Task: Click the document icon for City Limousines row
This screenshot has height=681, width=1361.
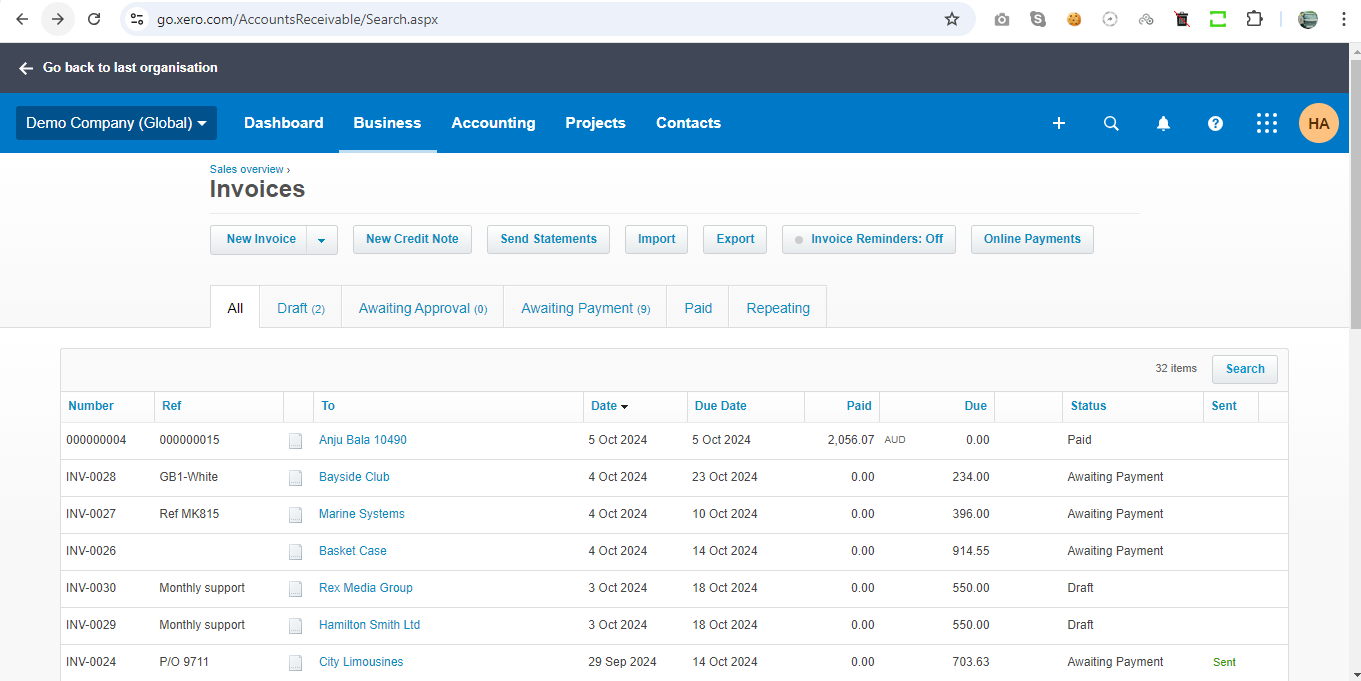Action: coord(295,663)
